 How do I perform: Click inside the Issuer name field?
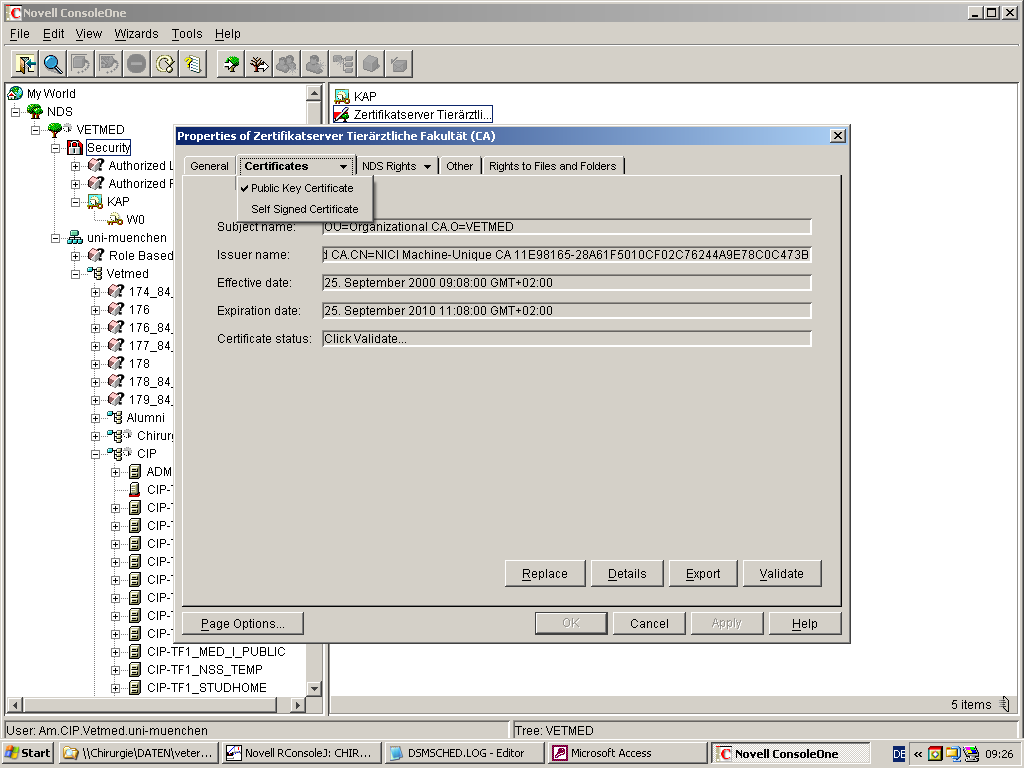567,255
